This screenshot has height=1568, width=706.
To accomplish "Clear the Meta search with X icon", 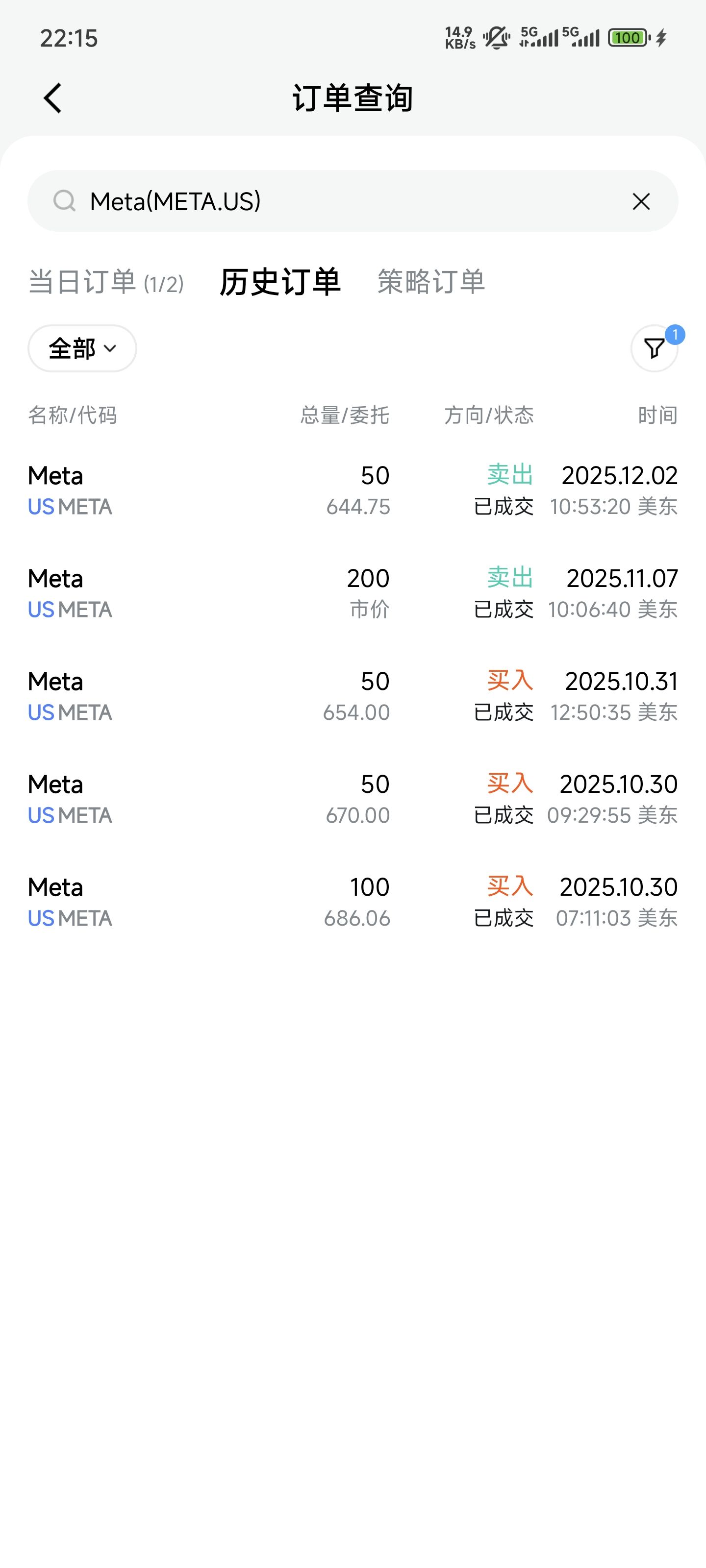I will pyautogui.click(x=641, y=201).
